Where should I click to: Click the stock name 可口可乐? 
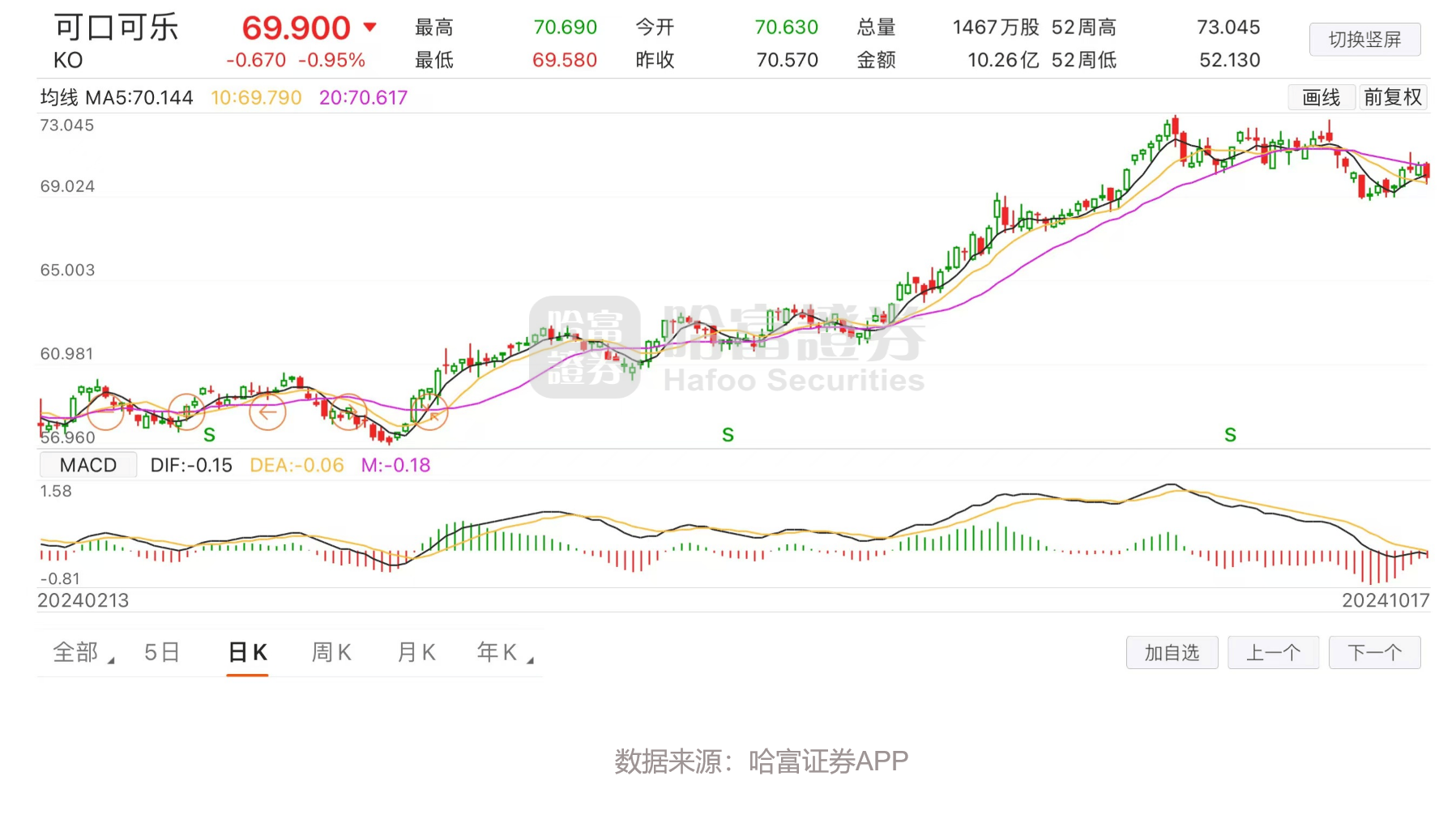[x=116, y=28]
